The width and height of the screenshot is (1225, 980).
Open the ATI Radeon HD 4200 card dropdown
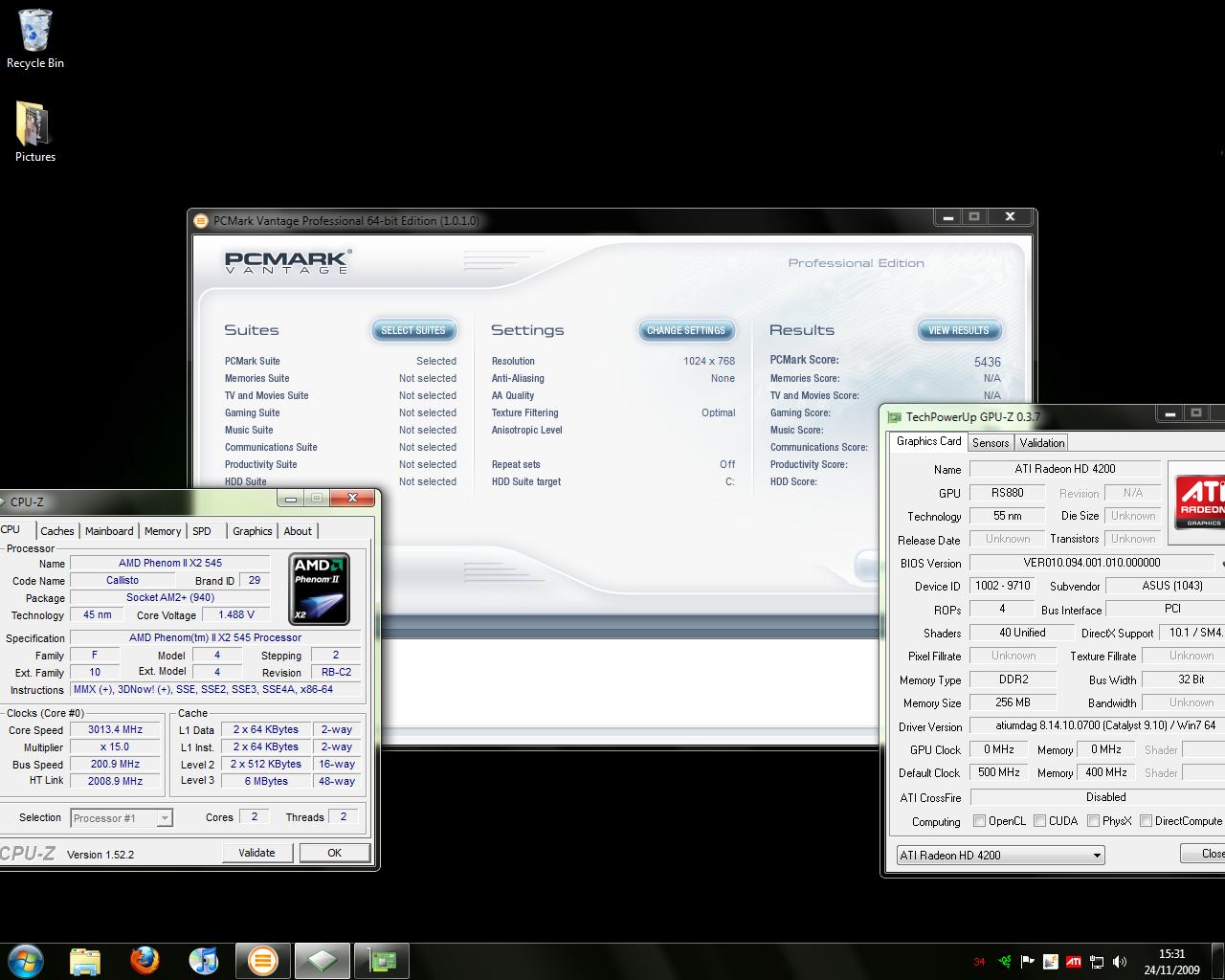point(1000,856)
